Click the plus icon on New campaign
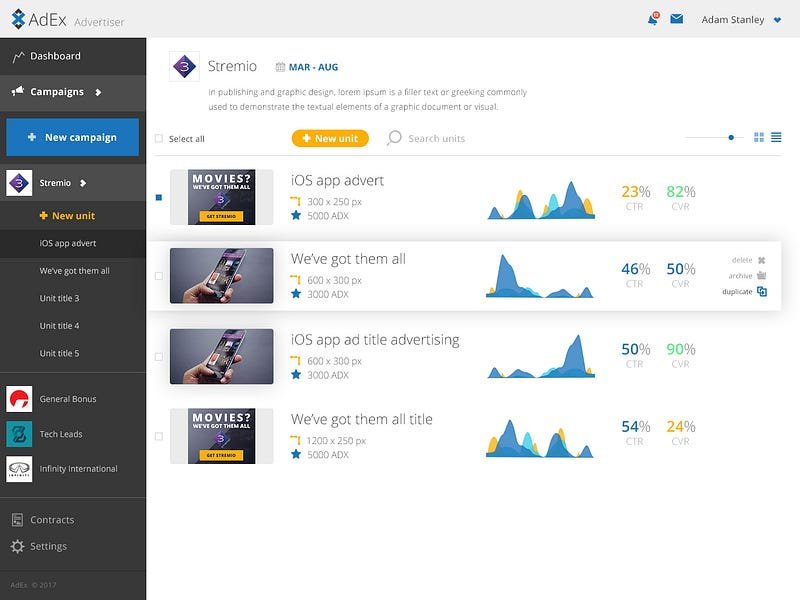This screenshot has width=800, height=600. coord(32,137)
